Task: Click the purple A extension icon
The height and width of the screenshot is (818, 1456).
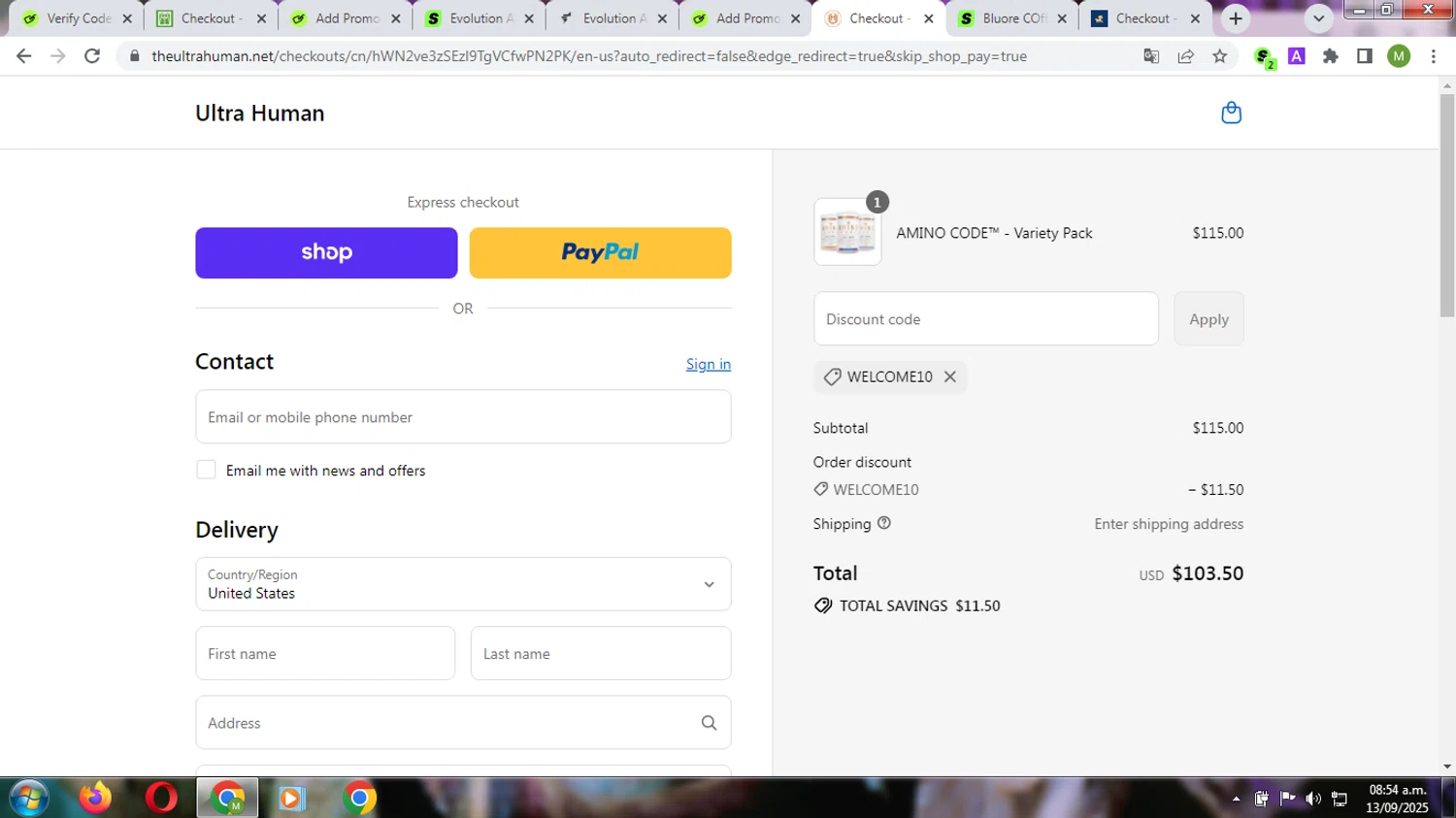Action: [x=1297, y=56]
